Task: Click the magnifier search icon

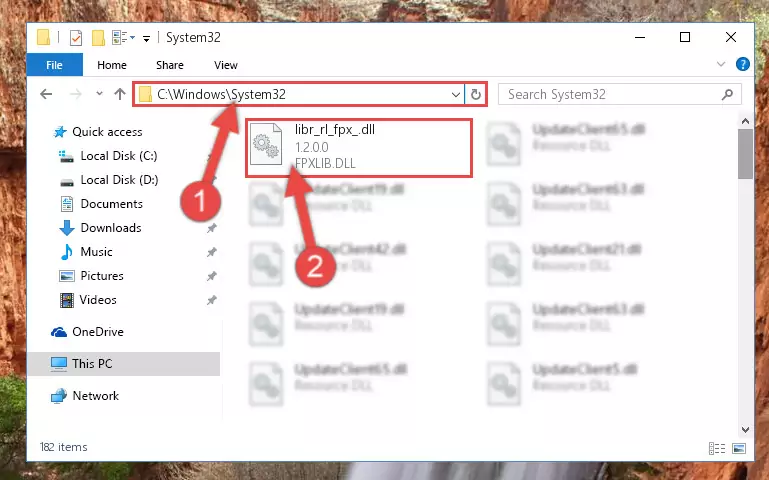Action: (727, 94)
